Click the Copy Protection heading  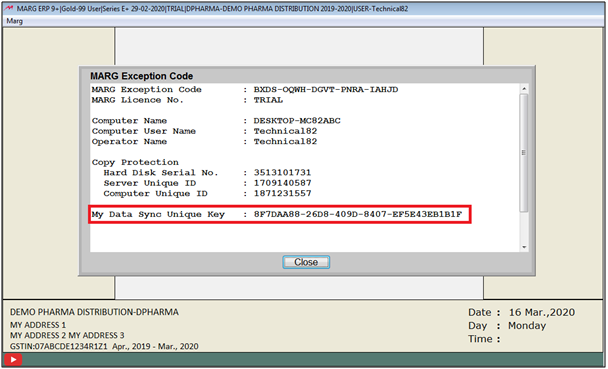tap(135, 162)
